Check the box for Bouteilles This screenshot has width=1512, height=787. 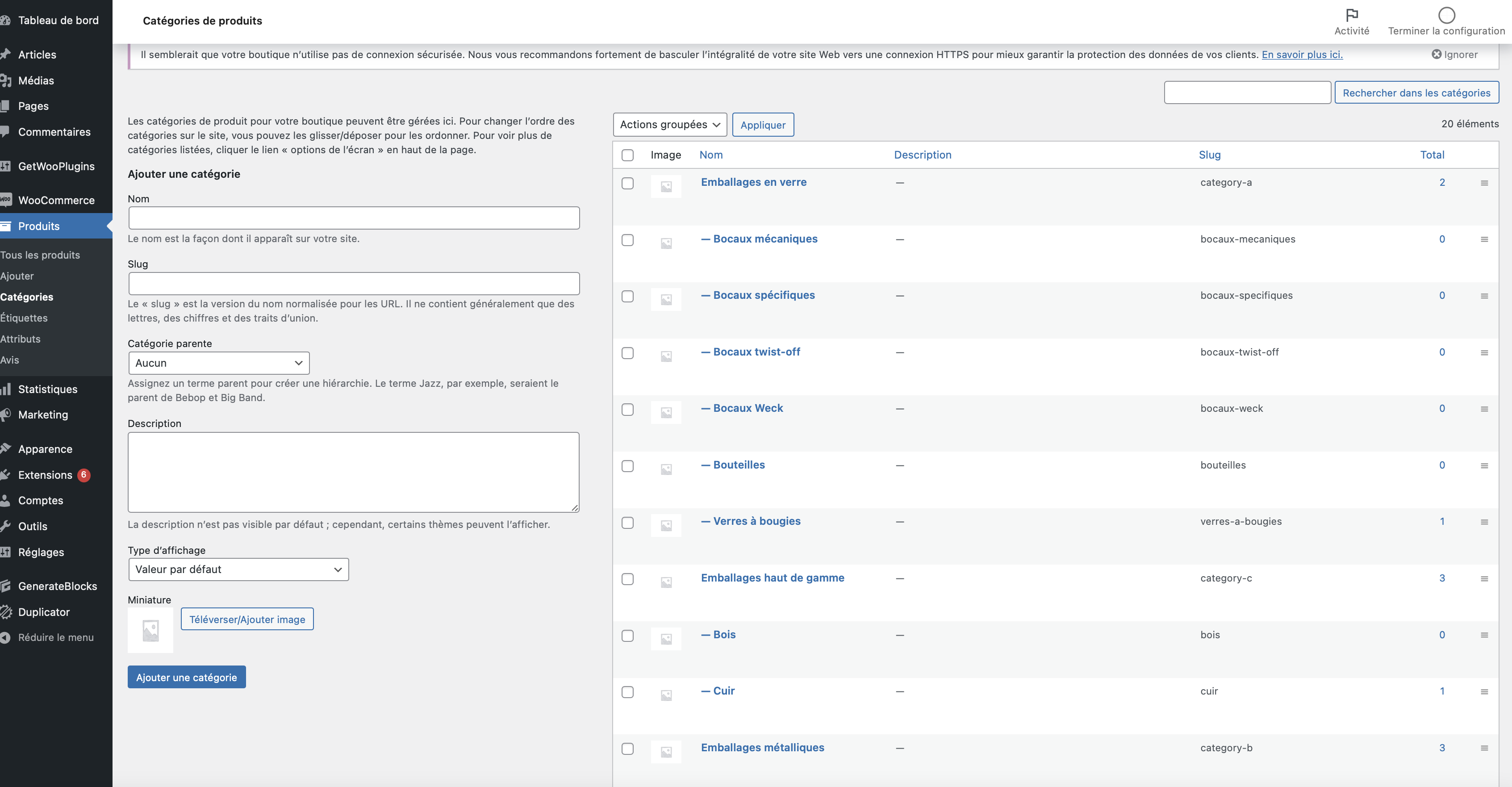click(x=627, y=466)
